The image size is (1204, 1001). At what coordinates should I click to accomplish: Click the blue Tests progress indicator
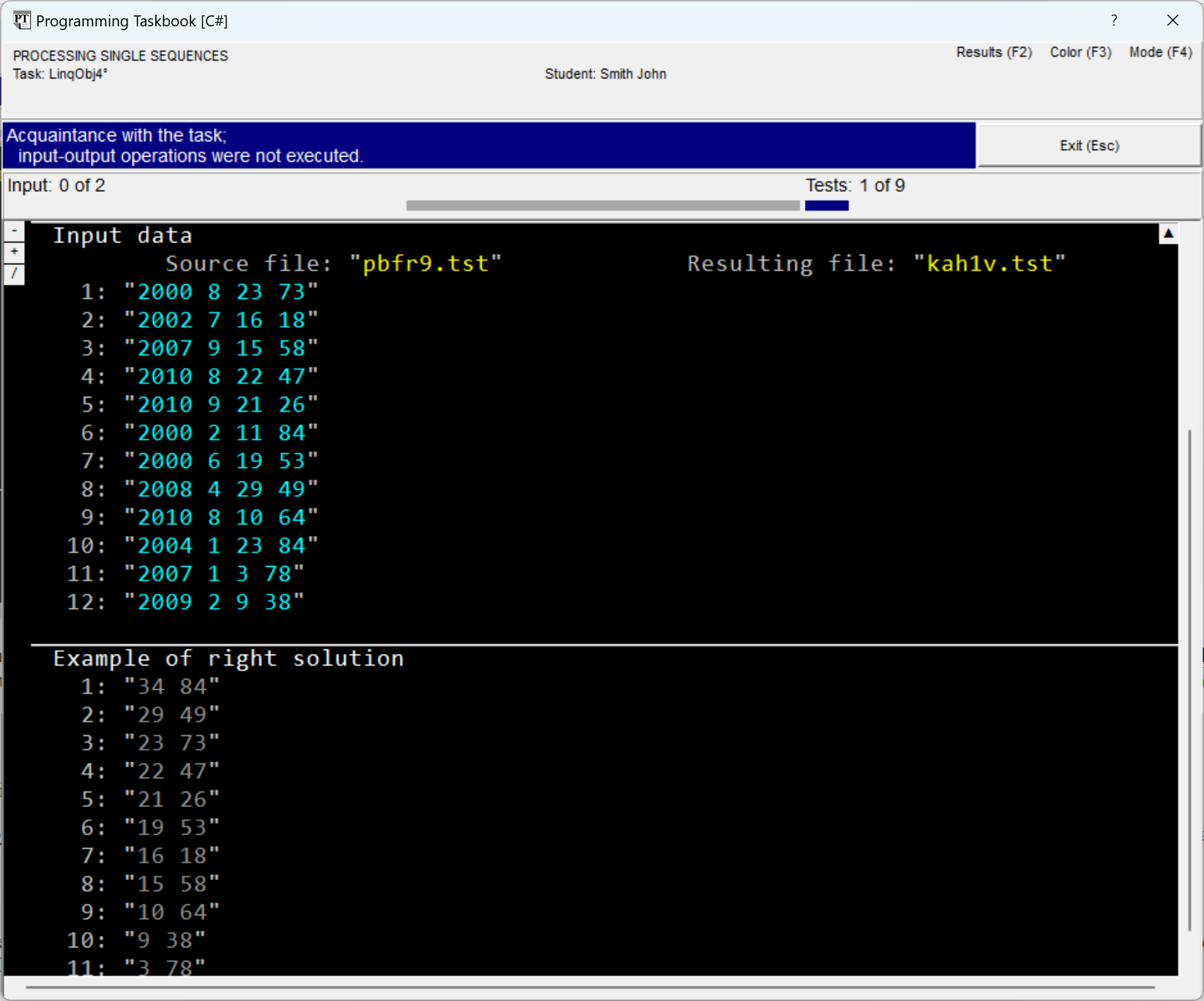coord(826,206)
